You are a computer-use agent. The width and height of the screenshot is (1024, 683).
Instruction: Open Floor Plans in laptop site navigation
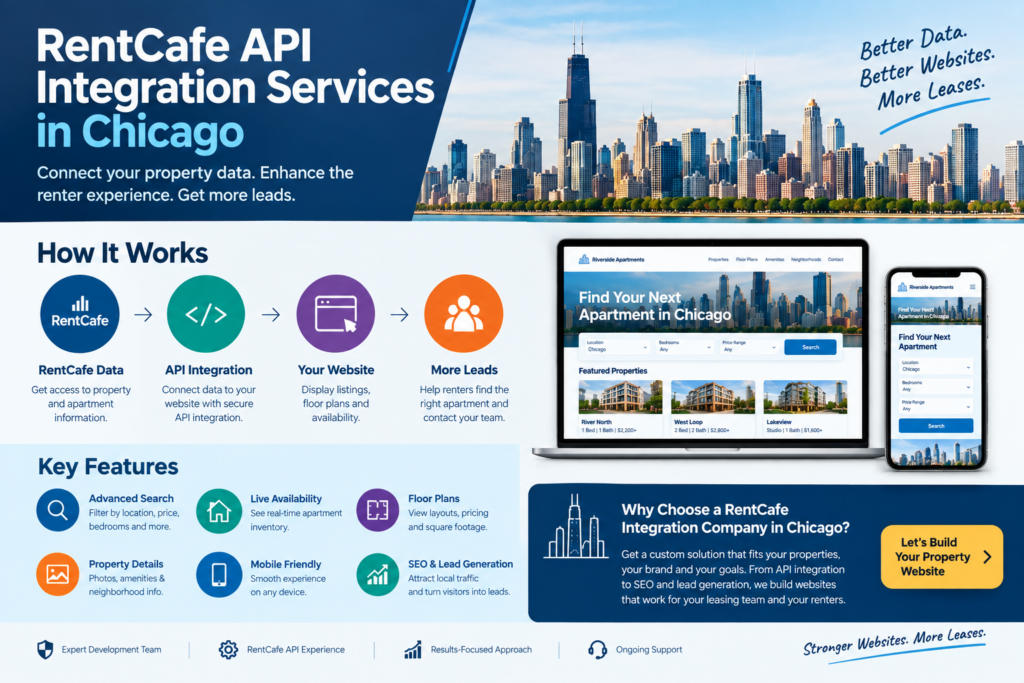(x=746, y=259)
